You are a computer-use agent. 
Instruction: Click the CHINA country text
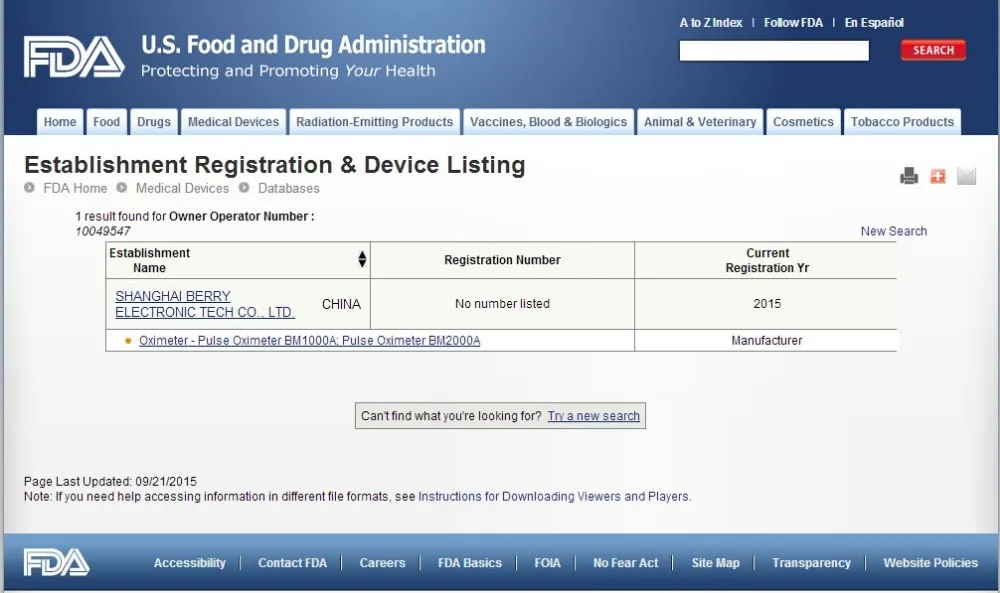(x=341, y=304)
